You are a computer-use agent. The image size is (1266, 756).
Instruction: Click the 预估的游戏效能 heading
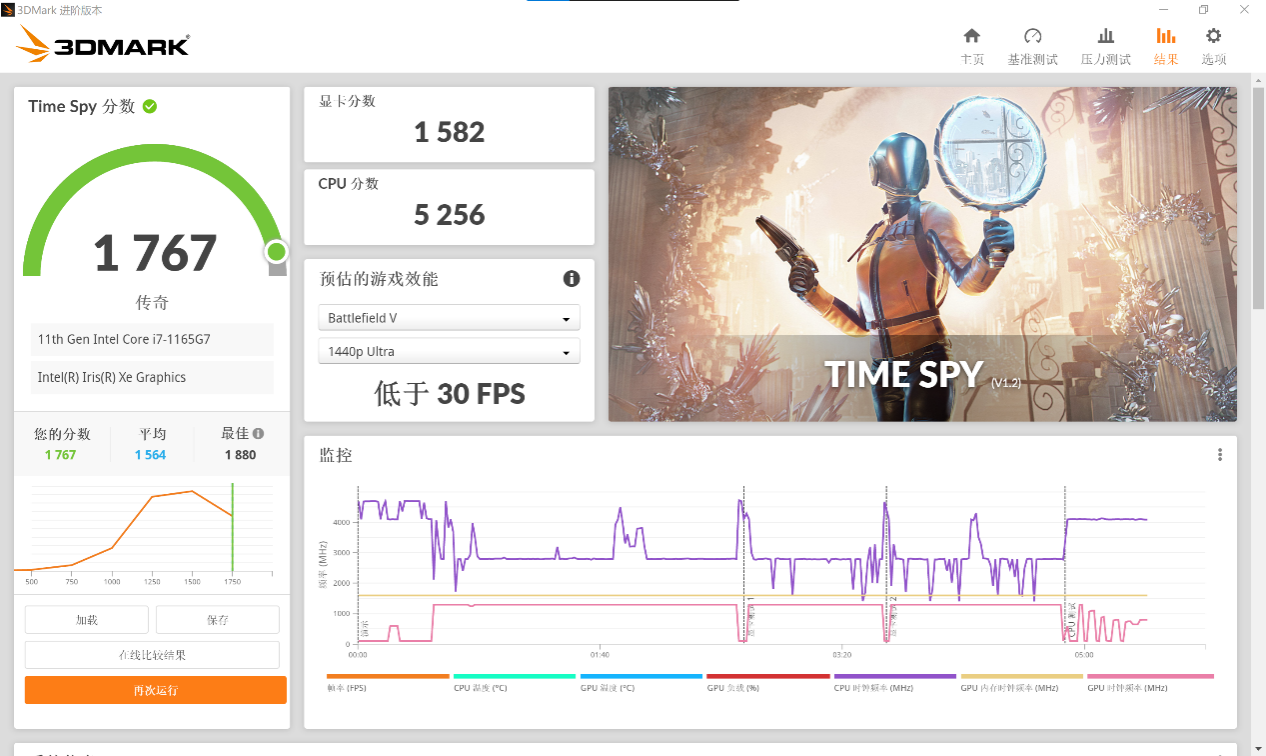tap(378, 279)
